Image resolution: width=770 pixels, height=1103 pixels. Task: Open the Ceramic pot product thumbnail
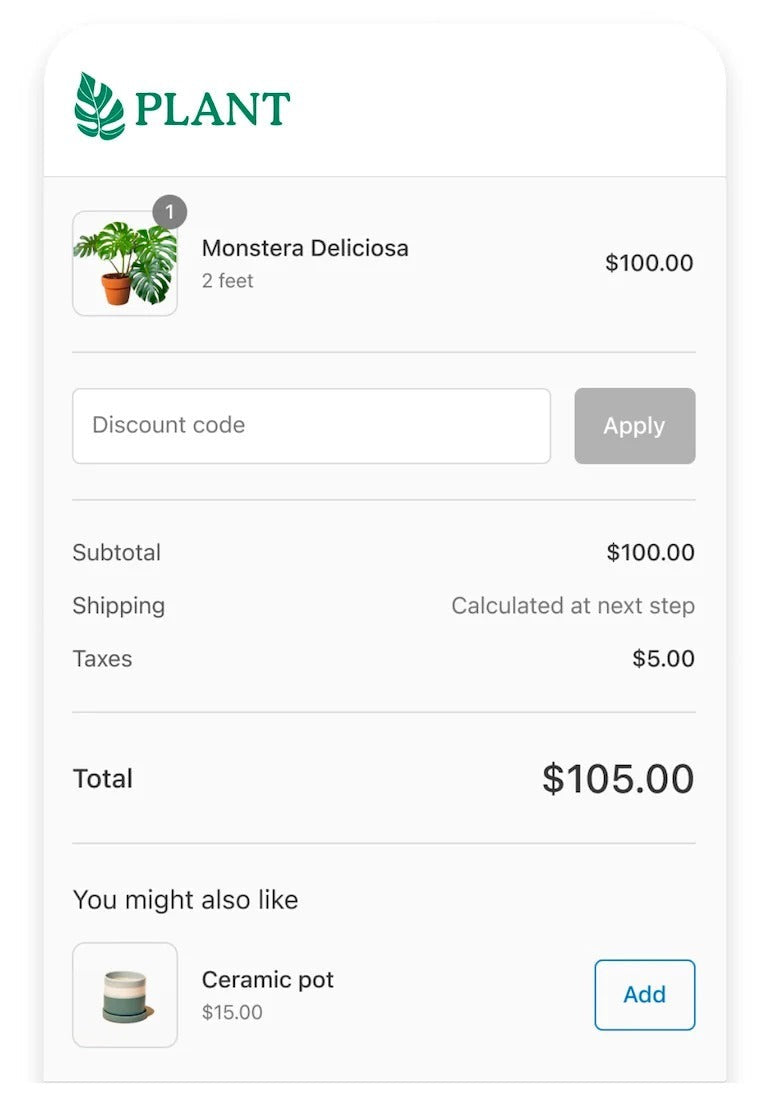pyautogui.click(x=125, y=995)
